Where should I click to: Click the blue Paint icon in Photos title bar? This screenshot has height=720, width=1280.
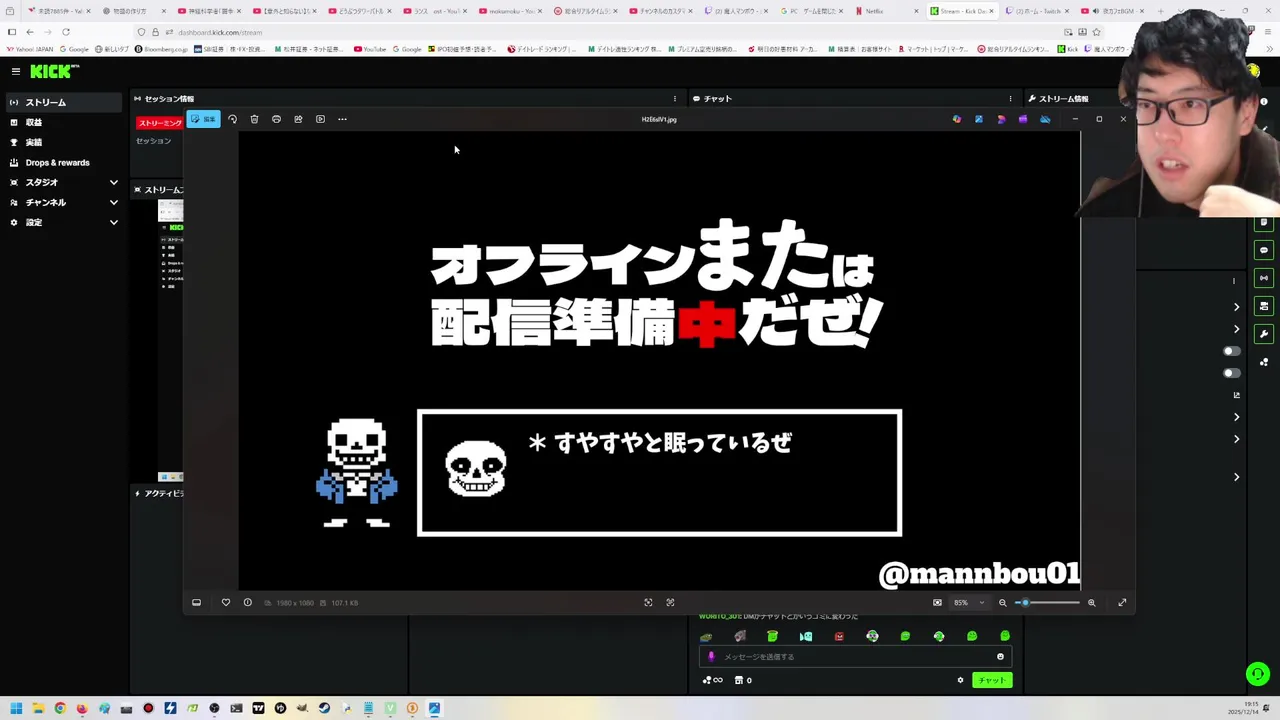click(979, 119)
